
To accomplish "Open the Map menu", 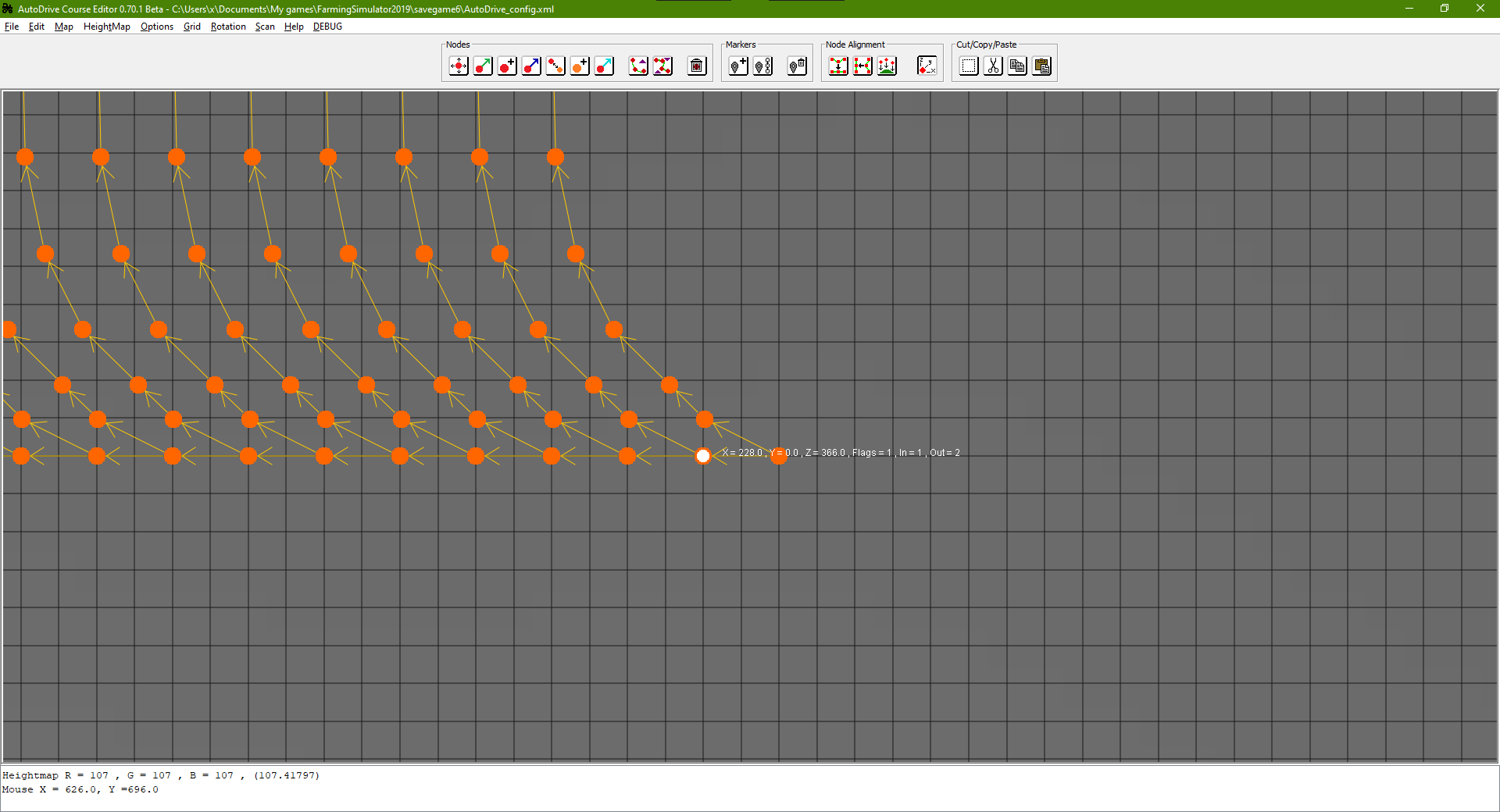I will tap(64, 27).
